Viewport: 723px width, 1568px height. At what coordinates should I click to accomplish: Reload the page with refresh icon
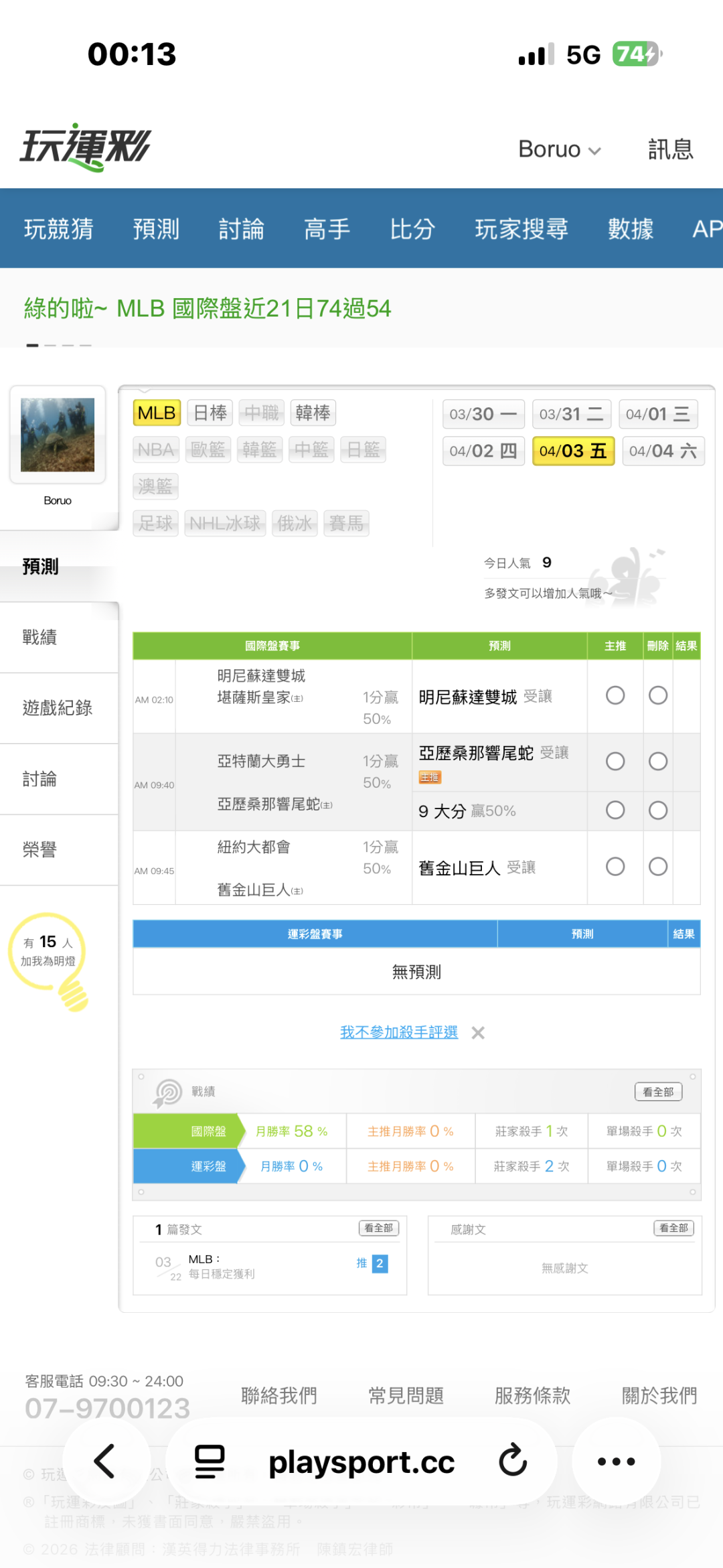coord(513,1462)
